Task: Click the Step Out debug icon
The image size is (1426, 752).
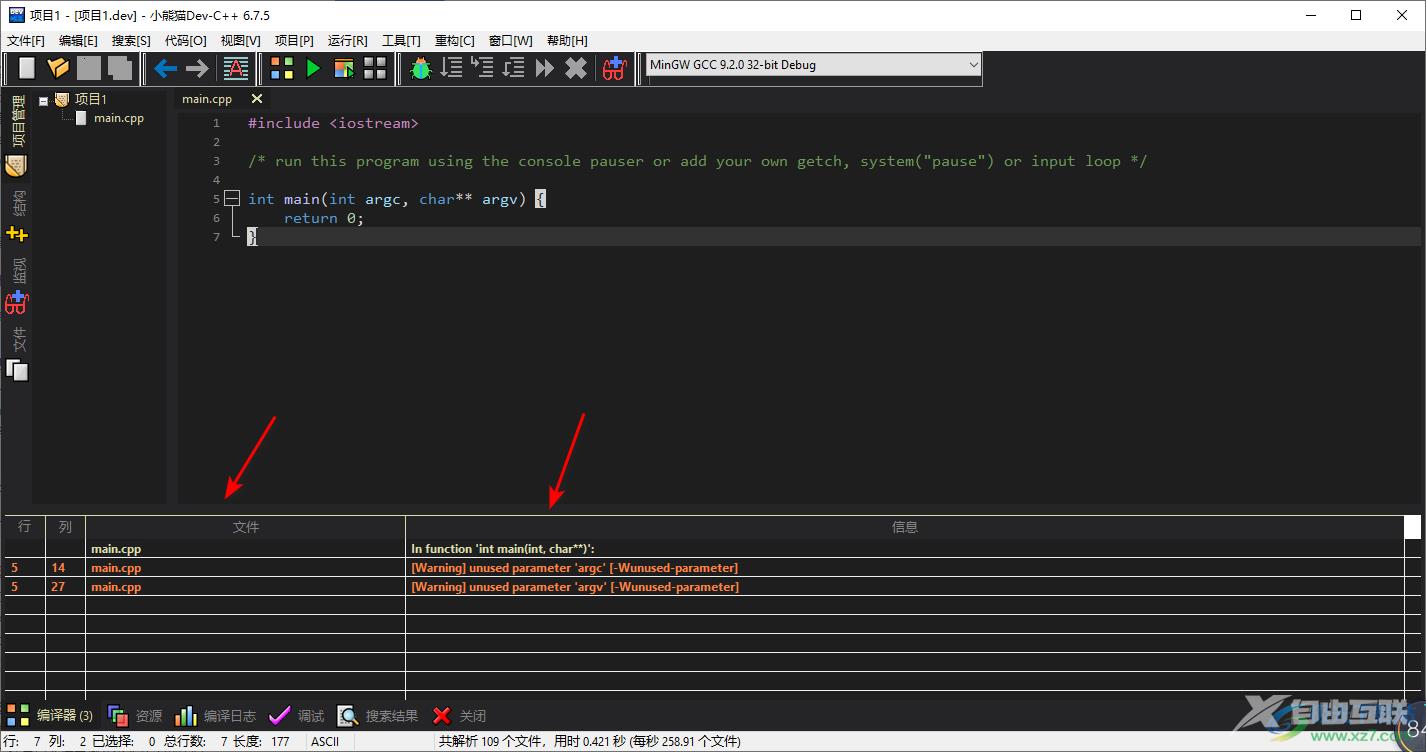Action: (514, 68)
